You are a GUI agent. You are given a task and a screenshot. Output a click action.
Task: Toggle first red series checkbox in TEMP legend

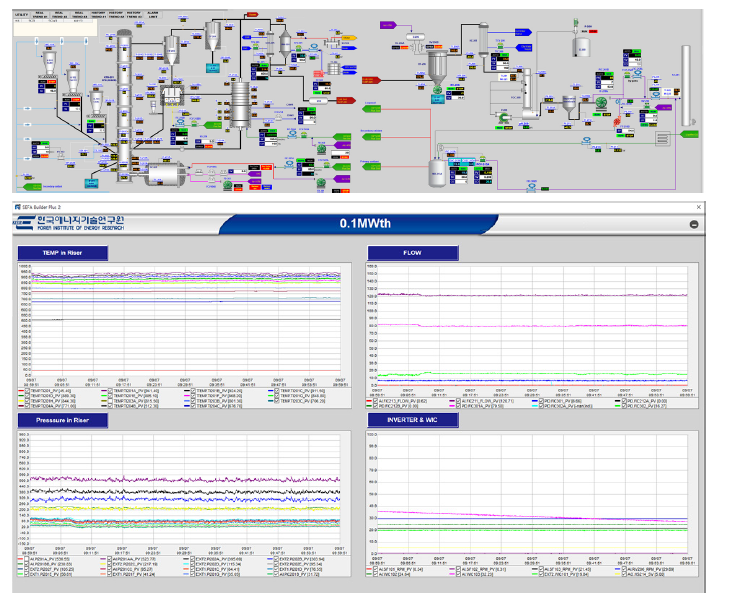pyautogui.click(x=27, y=391)
